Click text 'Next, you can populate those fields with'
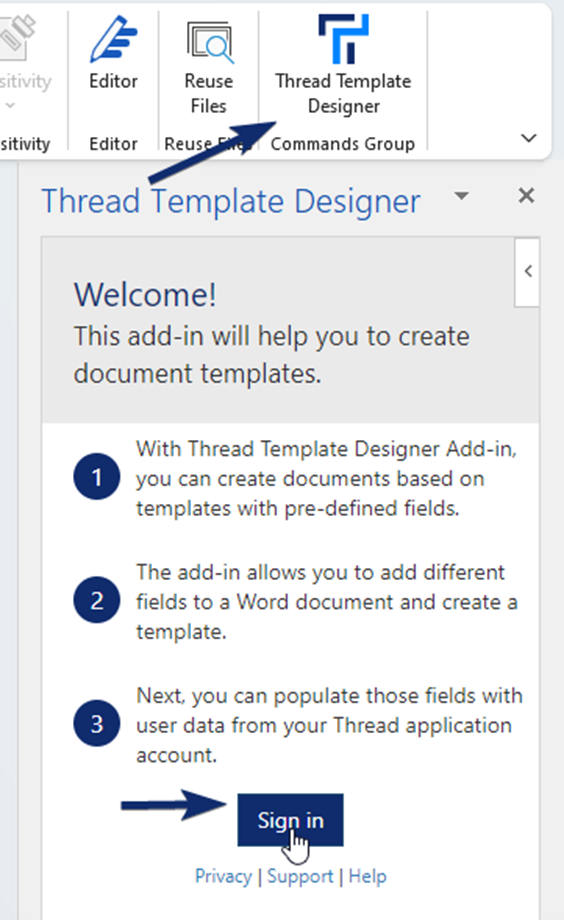The height and width of the screenshot is (920, 564). pos(329,696)
